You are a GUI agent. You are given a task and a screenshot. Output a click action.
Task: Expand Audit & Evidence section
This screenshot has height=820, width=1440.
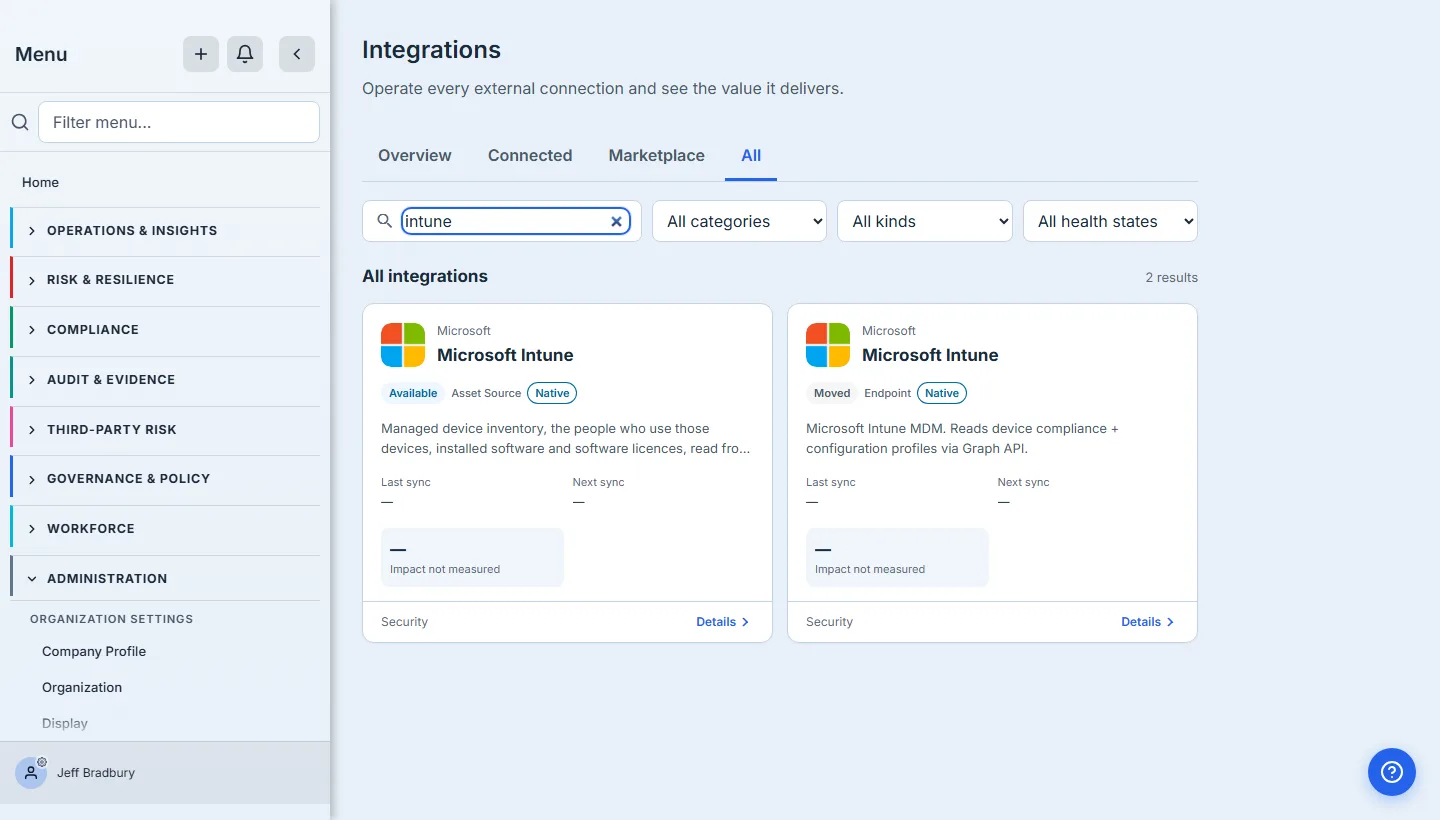(165, 380)
